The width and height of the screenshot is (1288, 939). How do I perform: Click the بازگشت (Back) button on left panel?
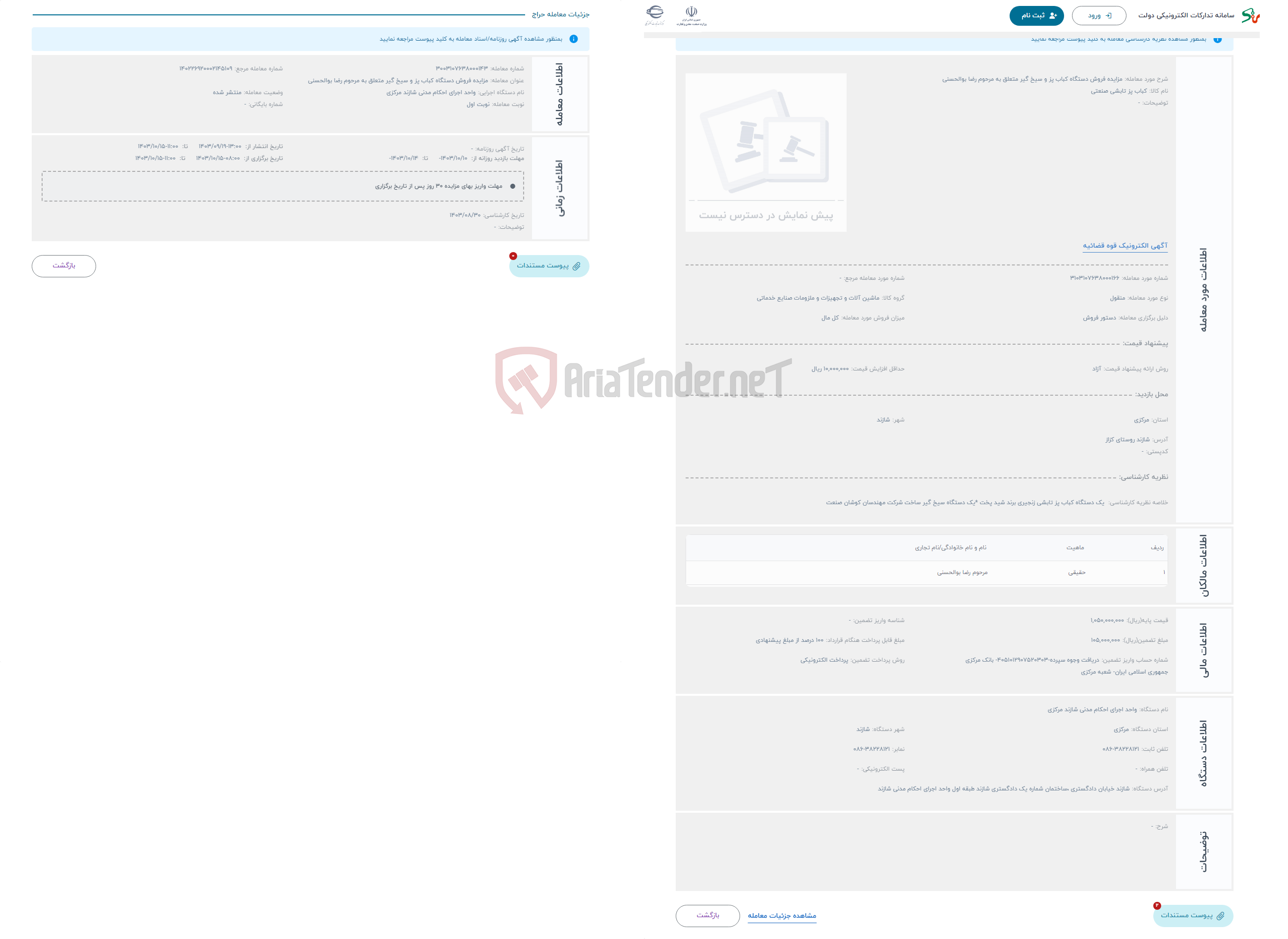click(x=64, y=266)
